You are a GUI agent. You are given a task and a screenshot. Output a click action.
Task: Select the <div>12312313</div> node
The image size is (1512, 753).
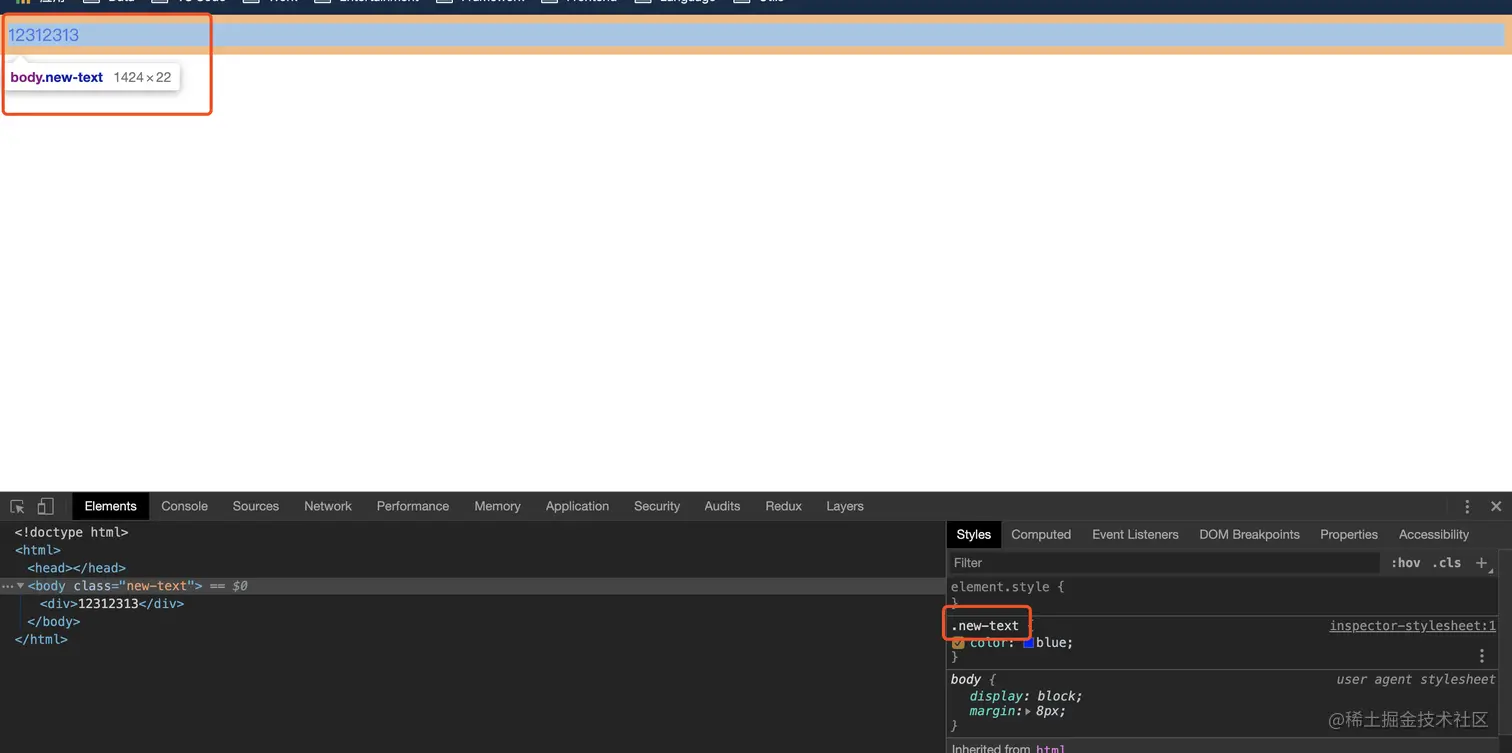point(112,604)
